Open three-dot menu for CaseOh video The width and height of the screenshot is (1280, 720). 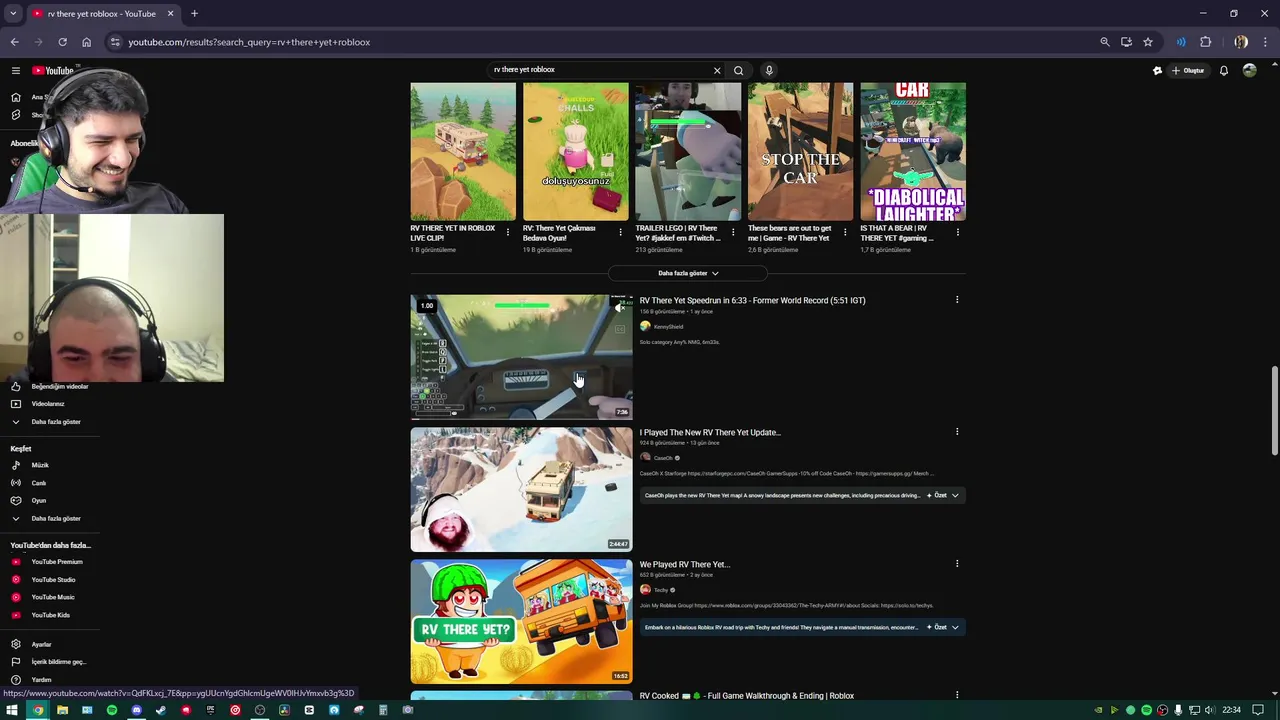tap(957, 432)
